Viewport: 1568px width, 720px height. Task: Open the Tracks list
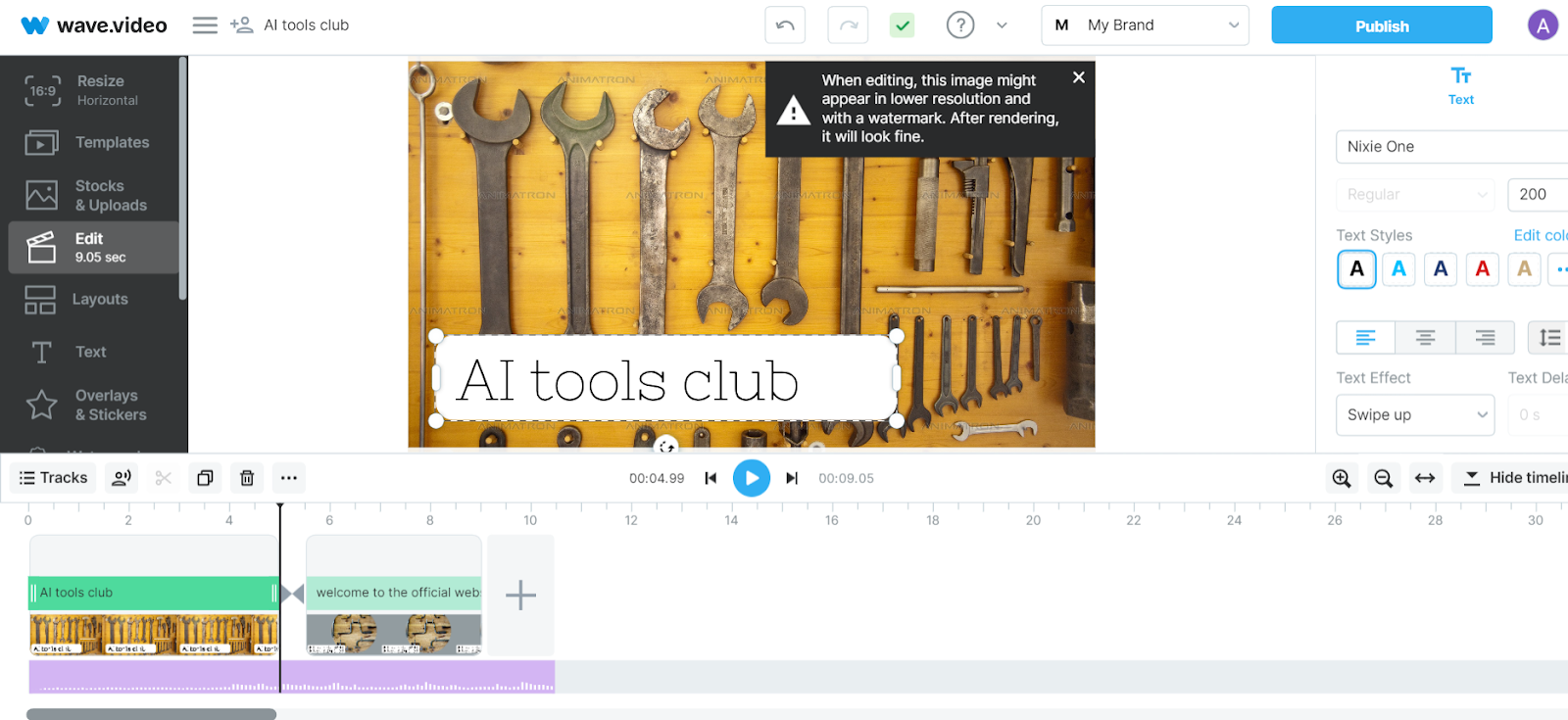click(x=54, y=478)
